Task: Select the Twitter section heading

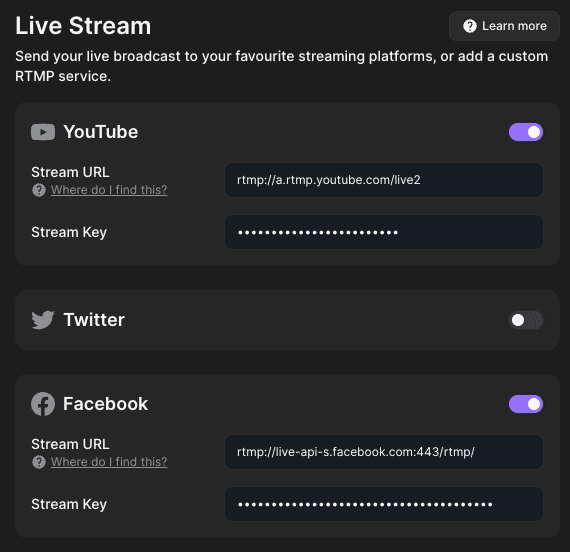Action: [x=94, y=320]
